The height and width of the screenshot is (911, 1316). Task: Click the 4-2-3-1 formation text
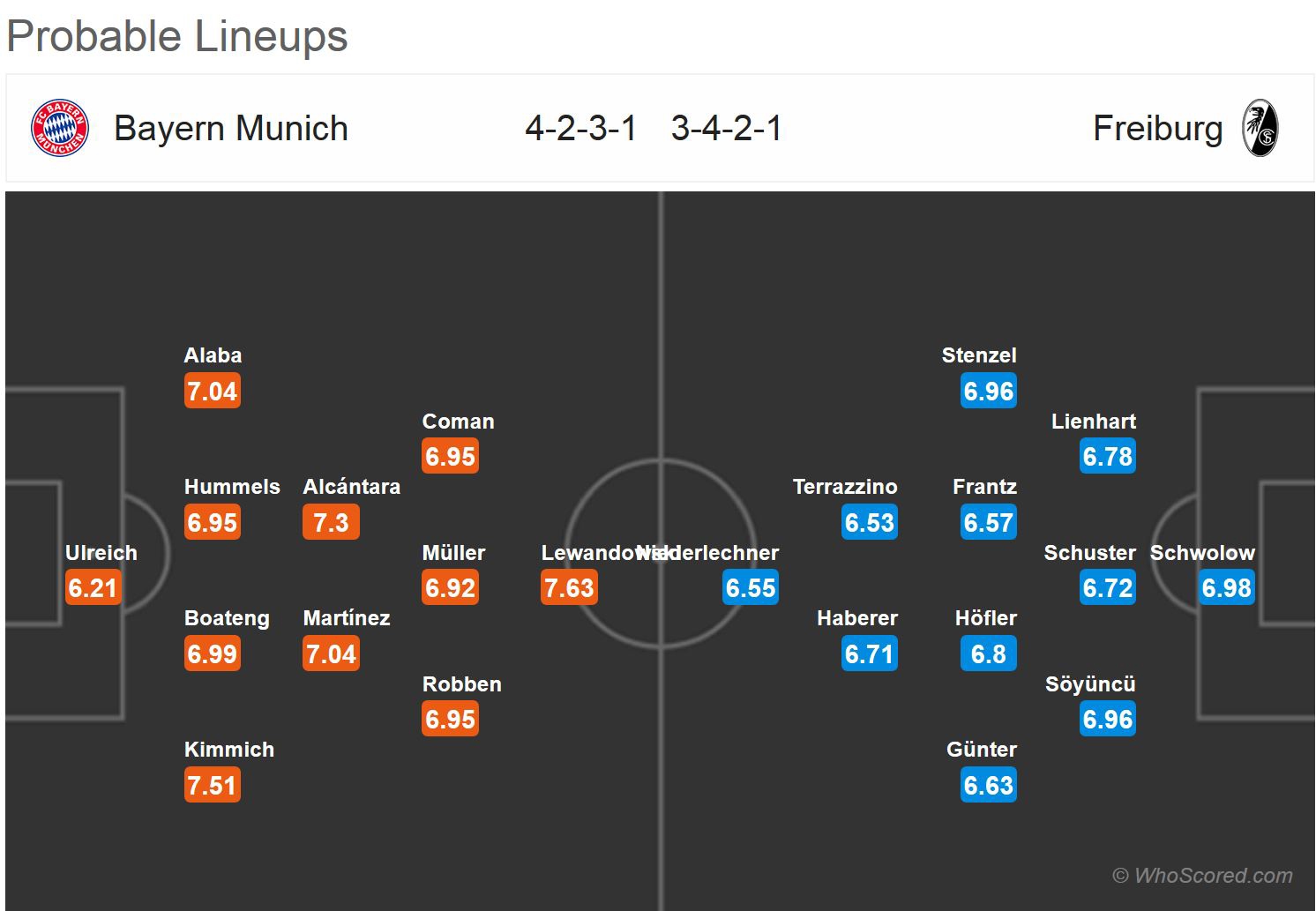[x=580, y=129]
